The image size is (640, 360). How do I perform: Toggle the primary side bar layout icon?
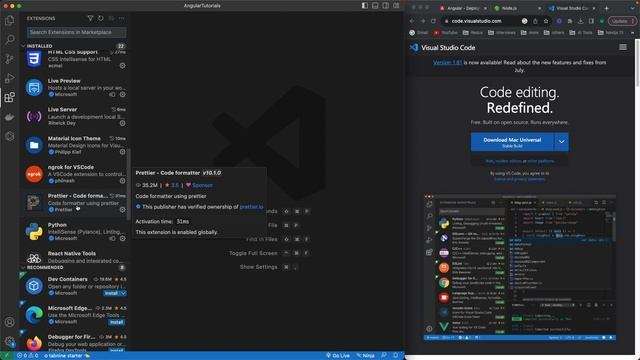tap(364, 6)
